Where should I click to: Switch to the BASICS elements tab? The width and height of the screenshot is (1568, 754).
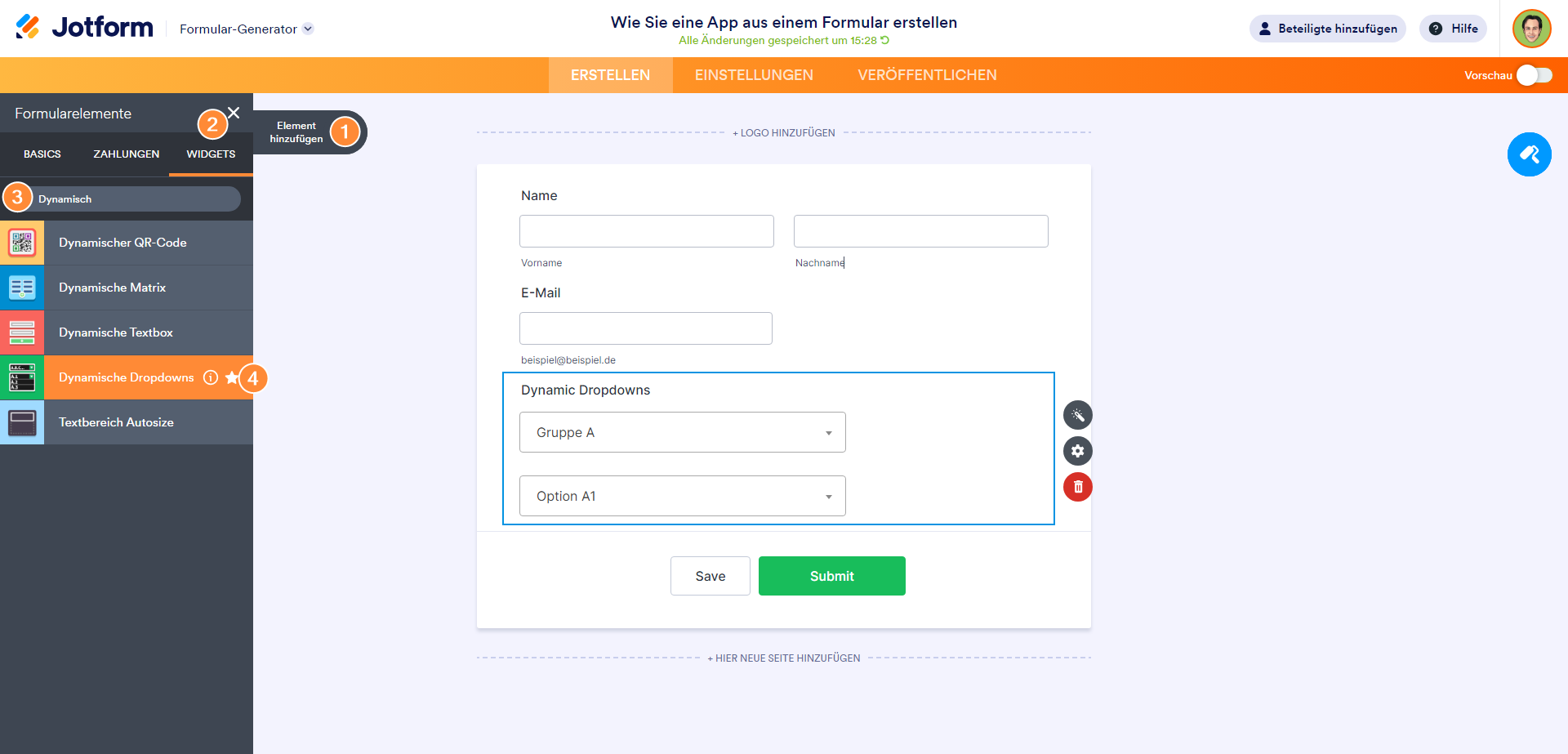[42, 154]
